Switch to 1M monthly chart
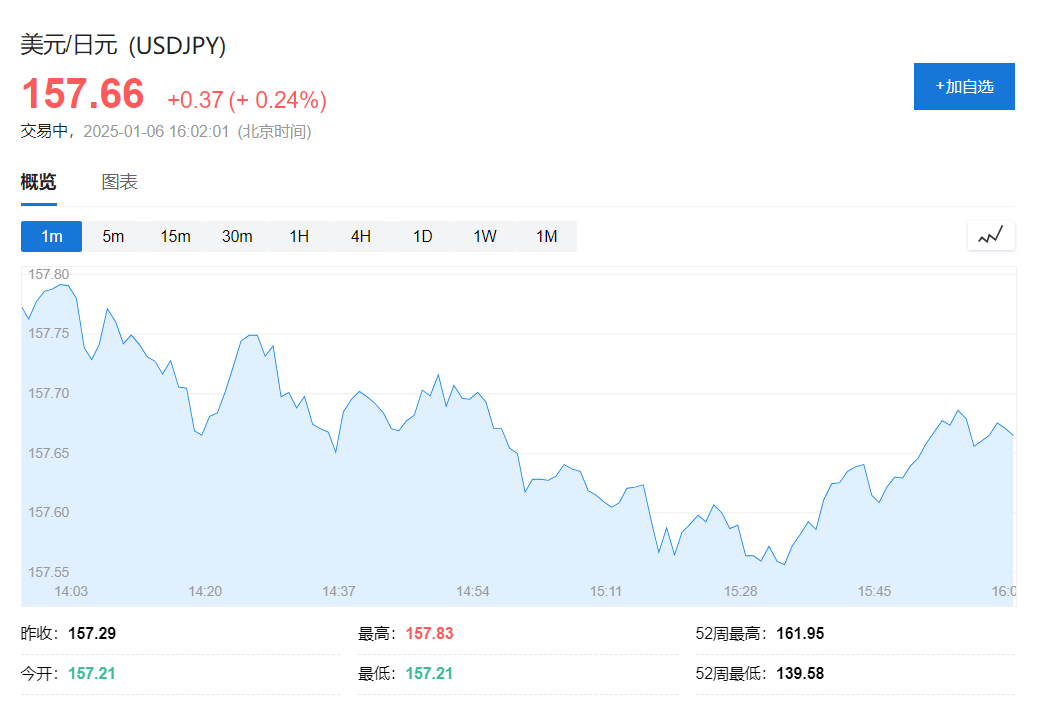This screenshot has height=708, width=1038. [546, 236]
